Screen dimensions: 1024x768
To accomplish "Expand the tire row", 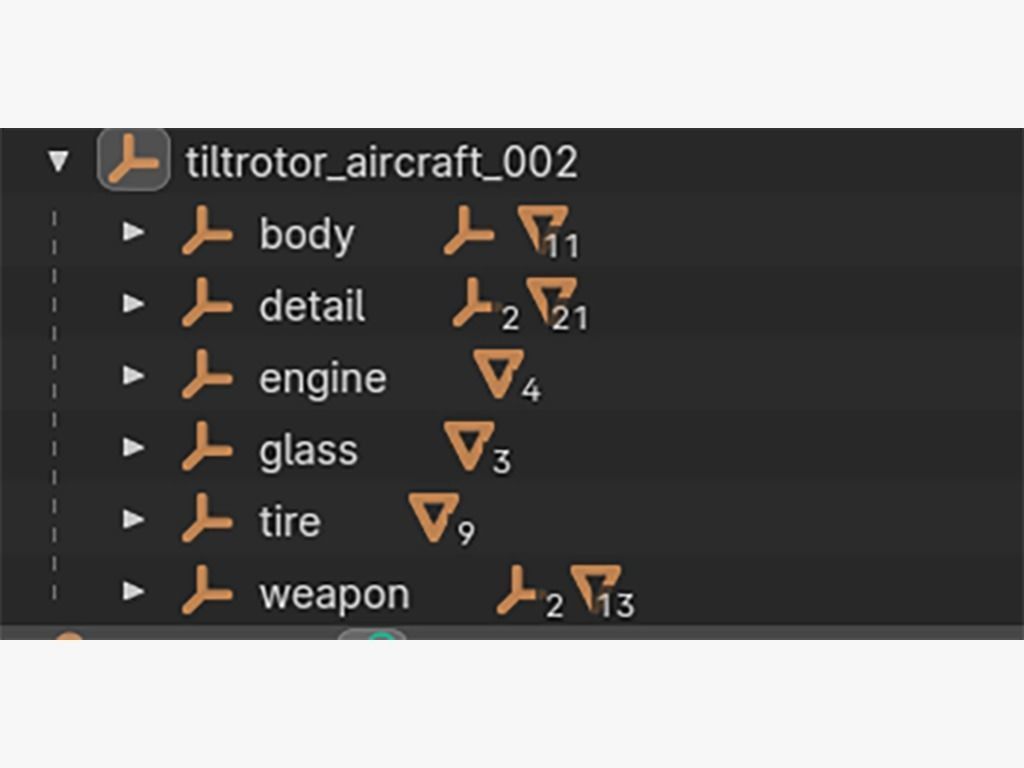I will point(133,520).
